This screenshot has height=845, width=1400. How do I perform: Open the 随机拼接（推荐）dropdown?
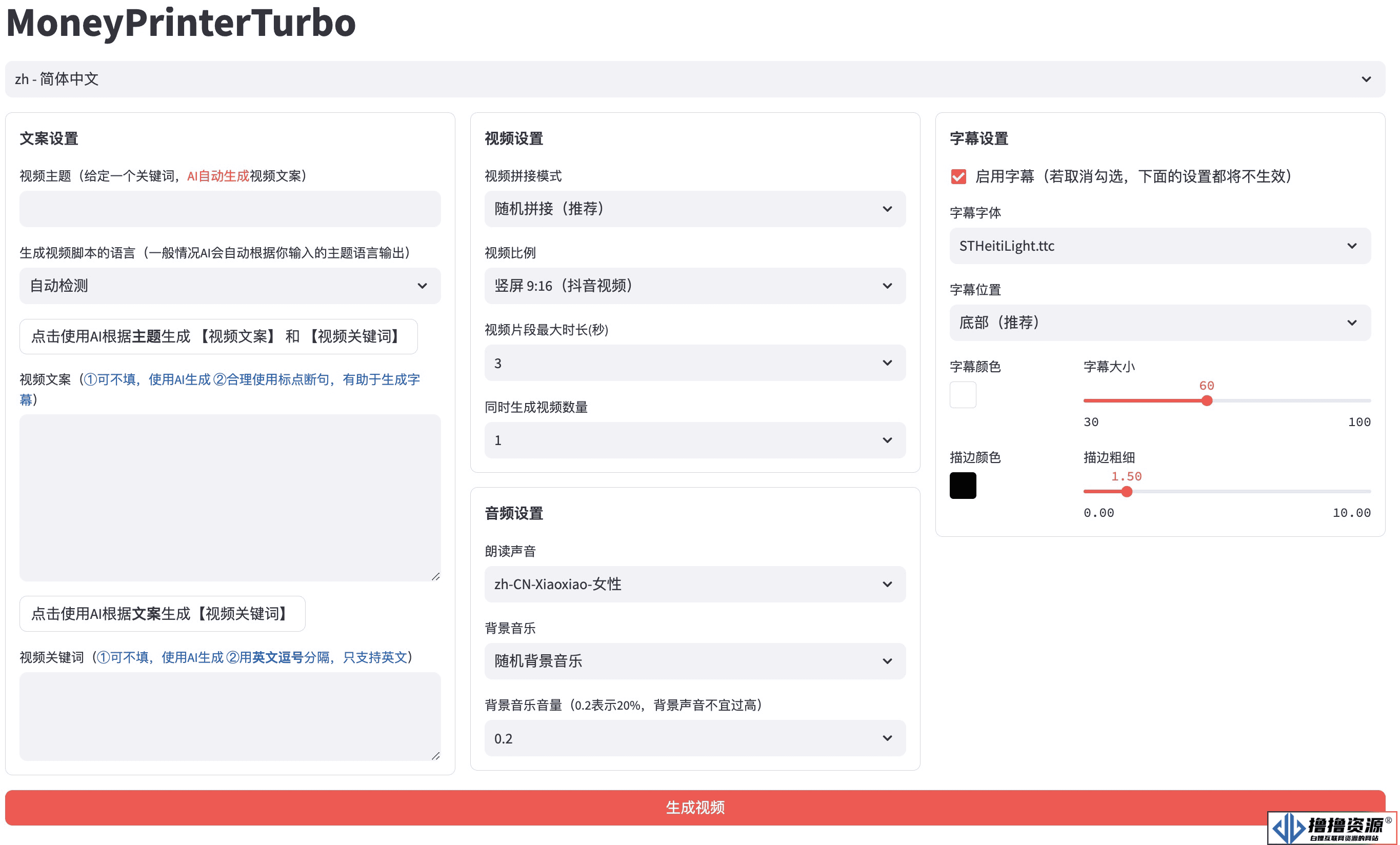(695, 209)
